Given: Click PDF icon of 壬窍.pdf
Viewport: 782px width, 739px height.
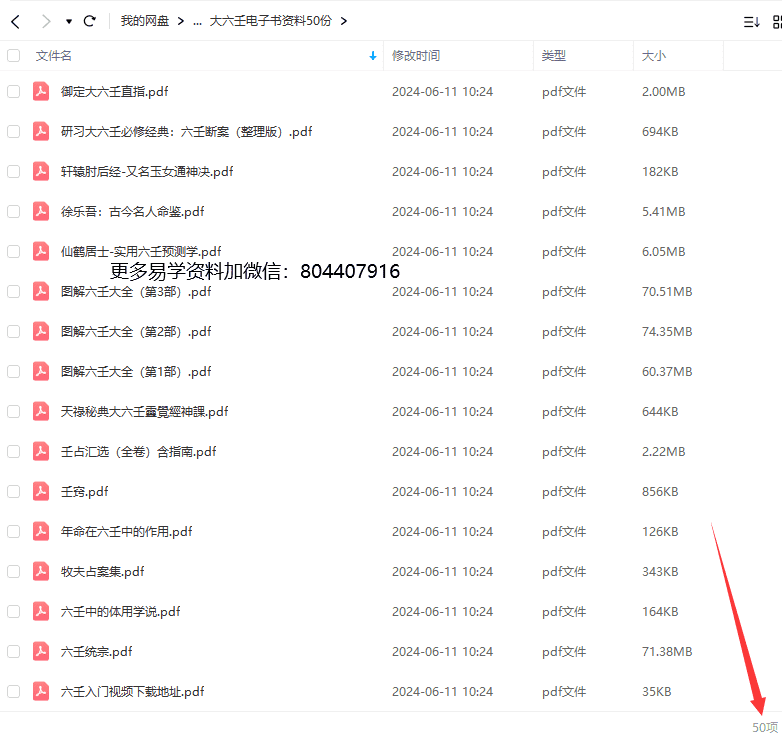Looking at the screenshot, I should [41, 491].
